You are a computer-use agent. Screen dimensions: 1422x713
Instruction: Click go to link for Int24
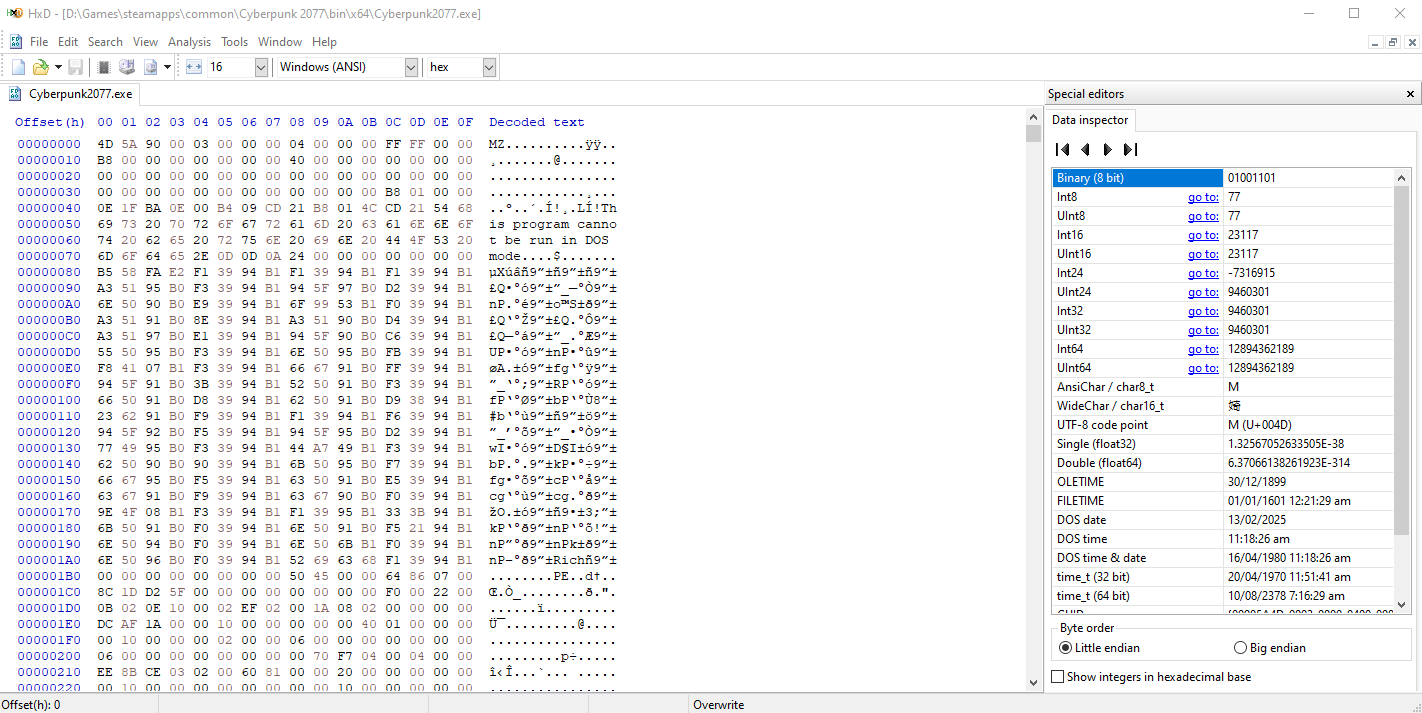tap(1203, 273)
